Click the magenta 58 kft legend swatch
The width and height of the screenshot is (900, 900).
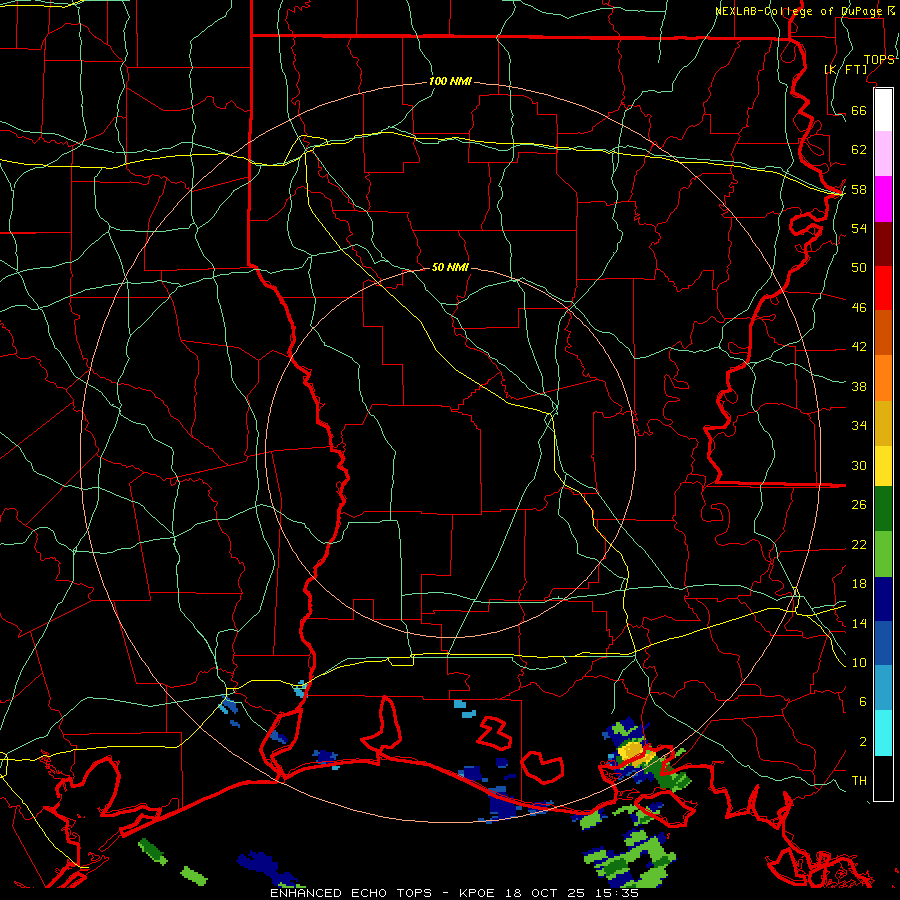pyautogui.click(x=883, y=199)
